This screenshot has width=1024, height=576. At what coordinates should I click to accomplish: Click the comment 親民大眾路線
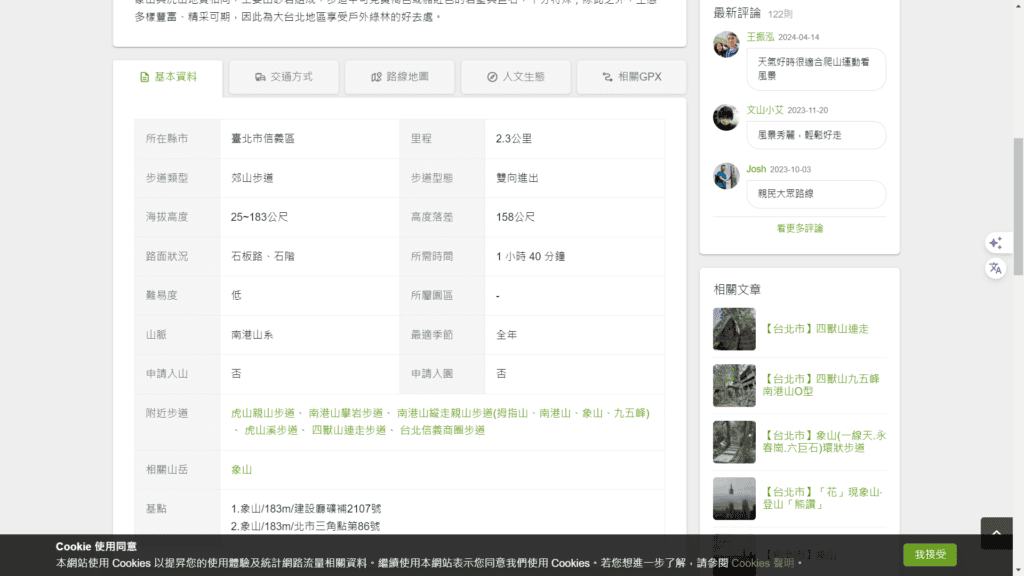[x=816, y=194]
